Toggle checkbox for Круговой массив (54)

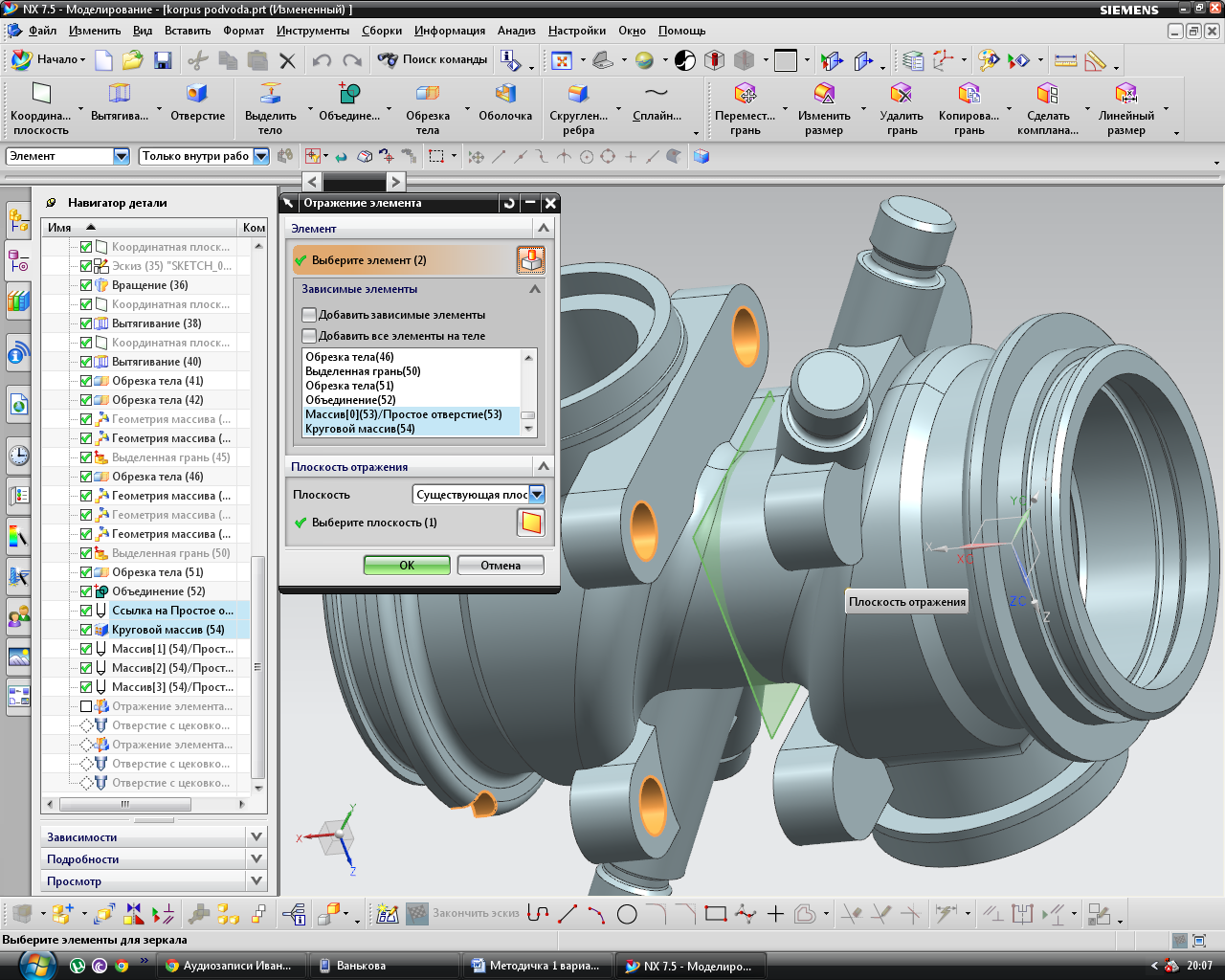click(86, 630)
